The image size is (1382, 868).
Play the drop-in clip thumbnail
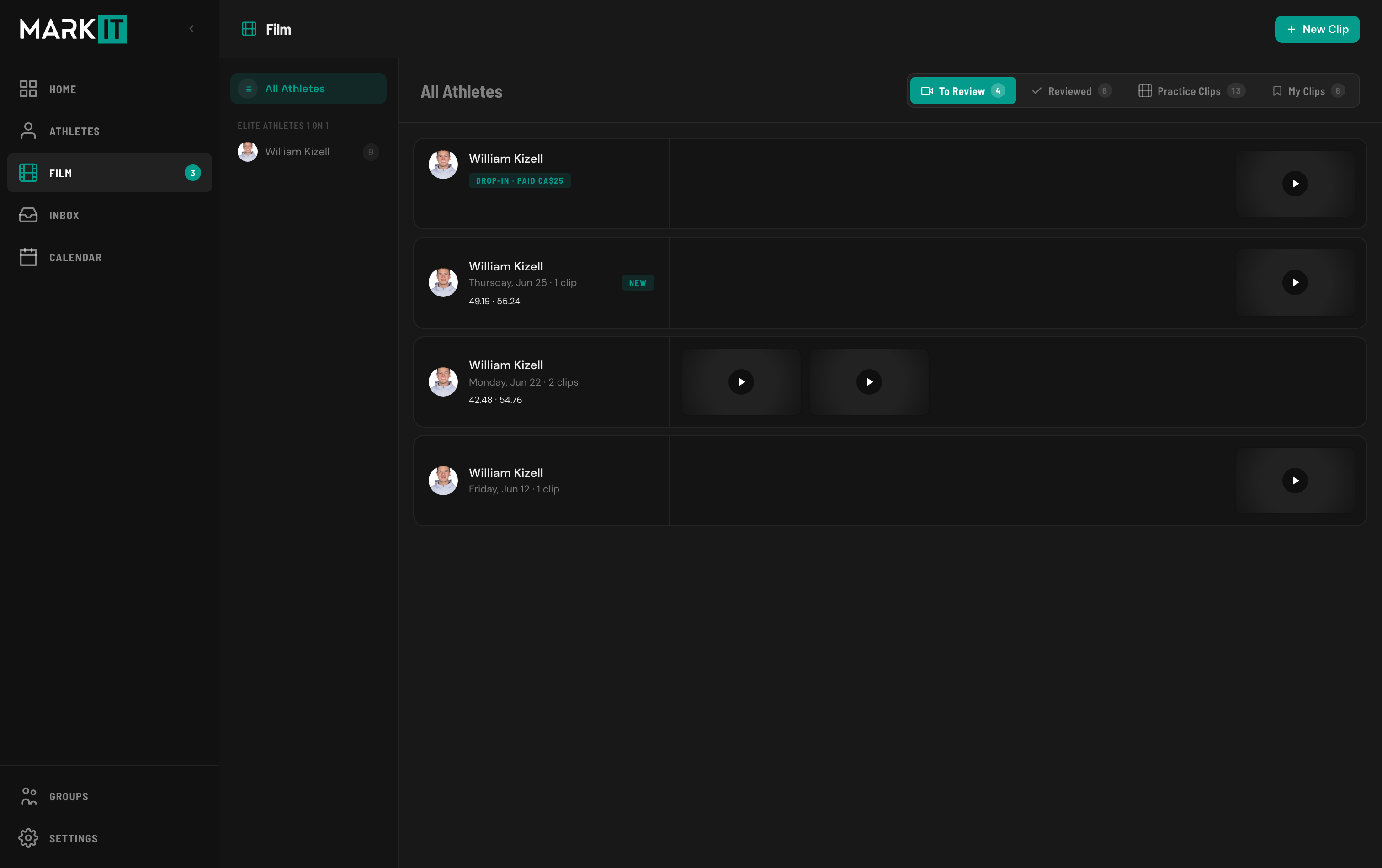1295,184
